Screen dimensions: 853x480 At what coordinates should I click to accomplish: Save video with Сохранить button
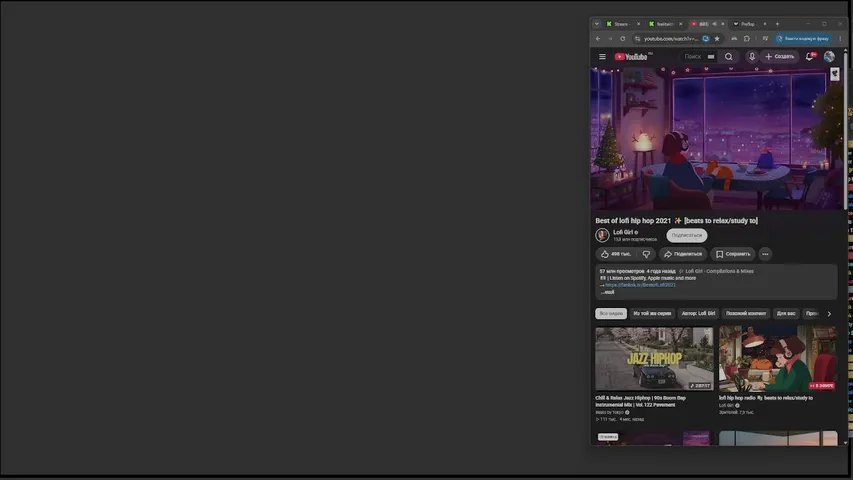733,254
